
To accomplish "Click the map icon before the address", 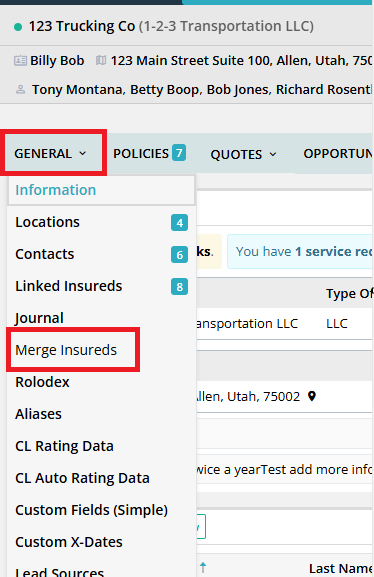I will click(101, 60).
